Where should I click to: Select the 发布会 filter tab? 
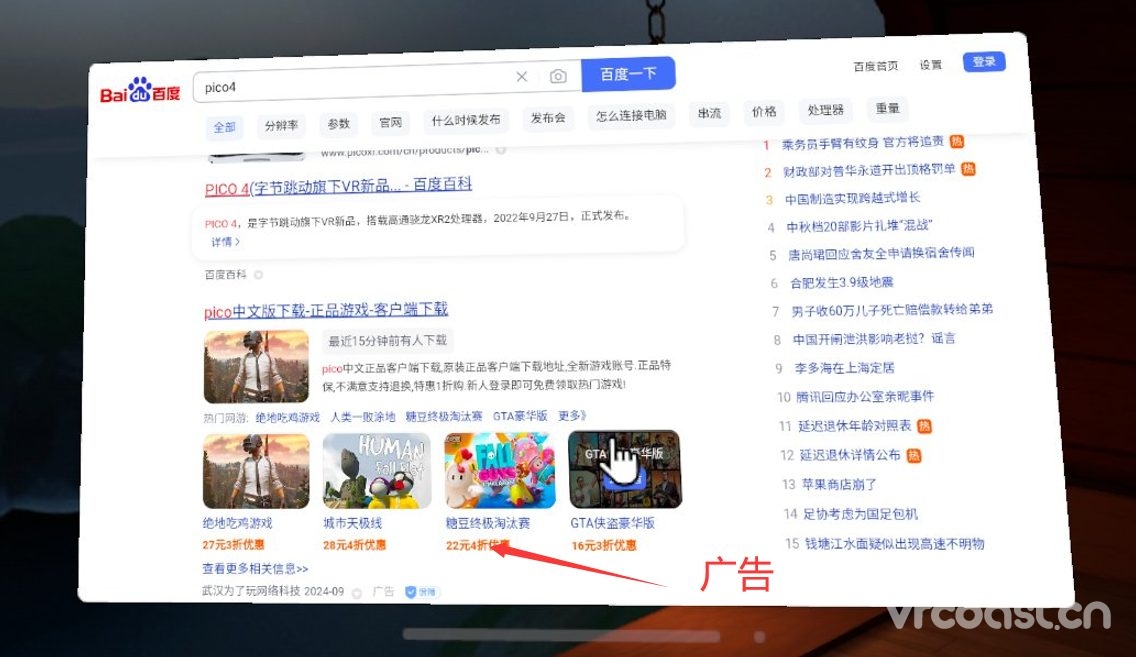548,118
